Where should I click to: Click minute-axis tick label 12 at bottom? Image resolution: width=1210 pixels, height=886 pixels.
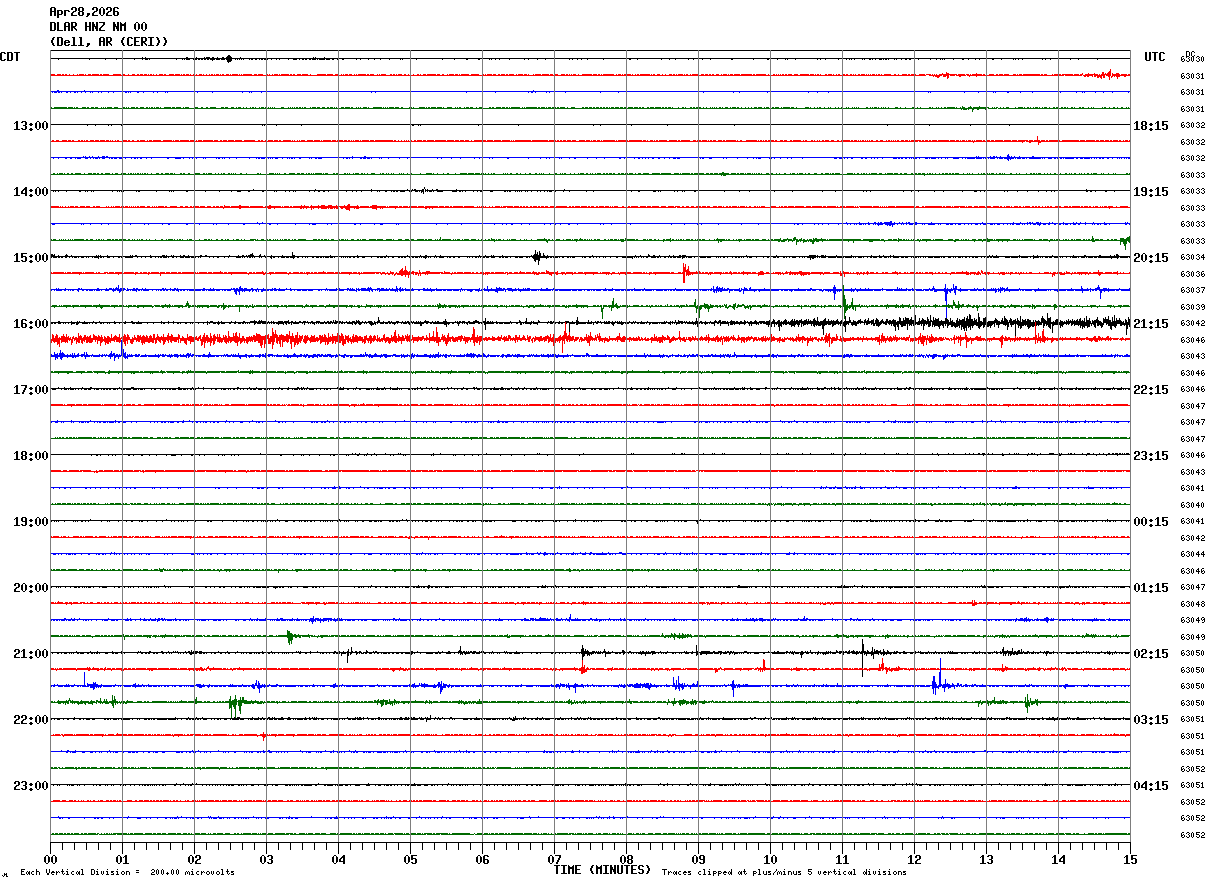tap(914, 859)
